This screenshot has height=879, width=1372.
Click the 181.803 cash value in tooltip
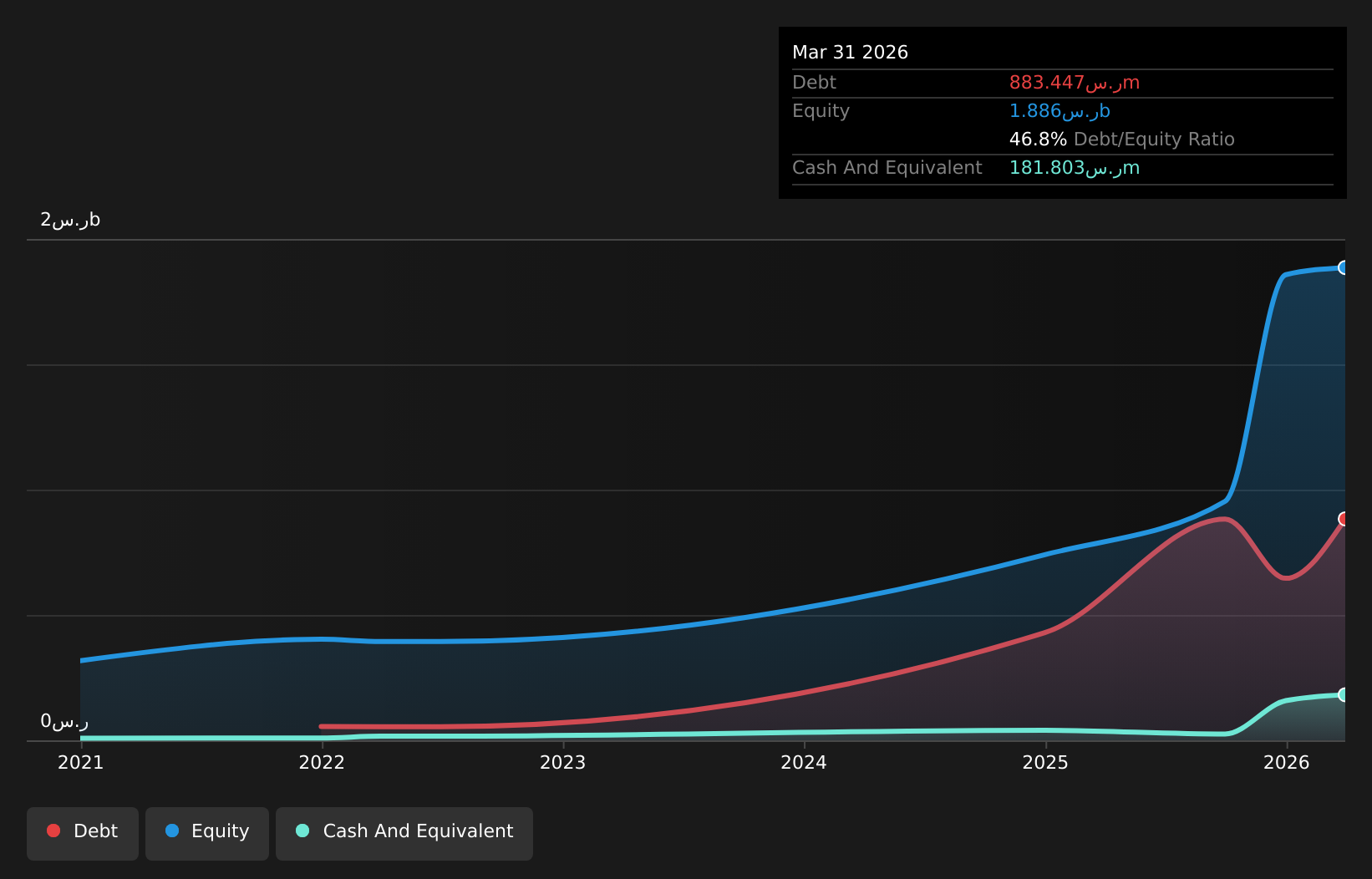click(1075, 168)
